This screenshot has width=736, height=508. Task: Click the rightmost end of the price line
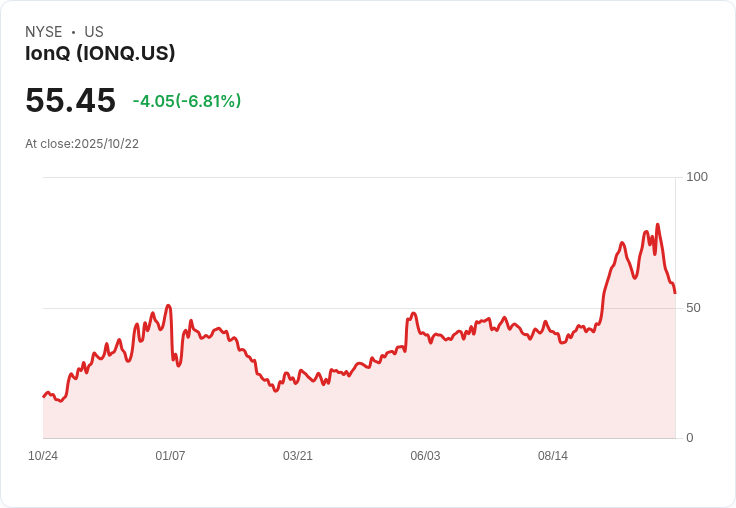point(675,292)
